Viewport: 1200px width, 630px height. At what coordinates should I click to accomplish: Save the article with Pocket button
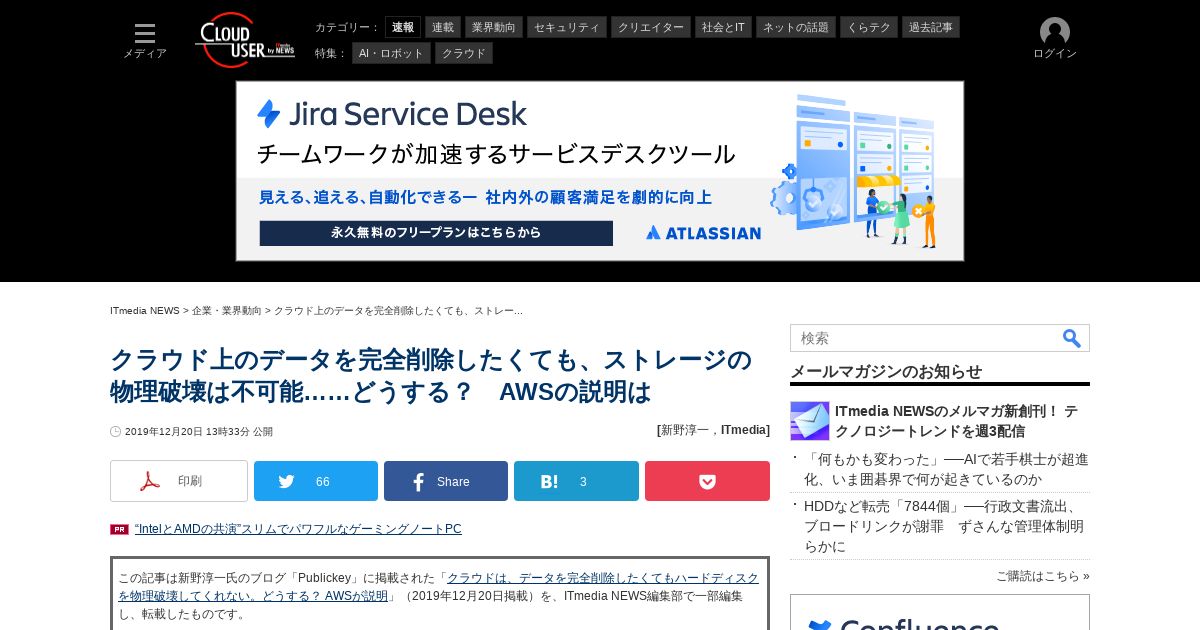click(x=707, y=481)
